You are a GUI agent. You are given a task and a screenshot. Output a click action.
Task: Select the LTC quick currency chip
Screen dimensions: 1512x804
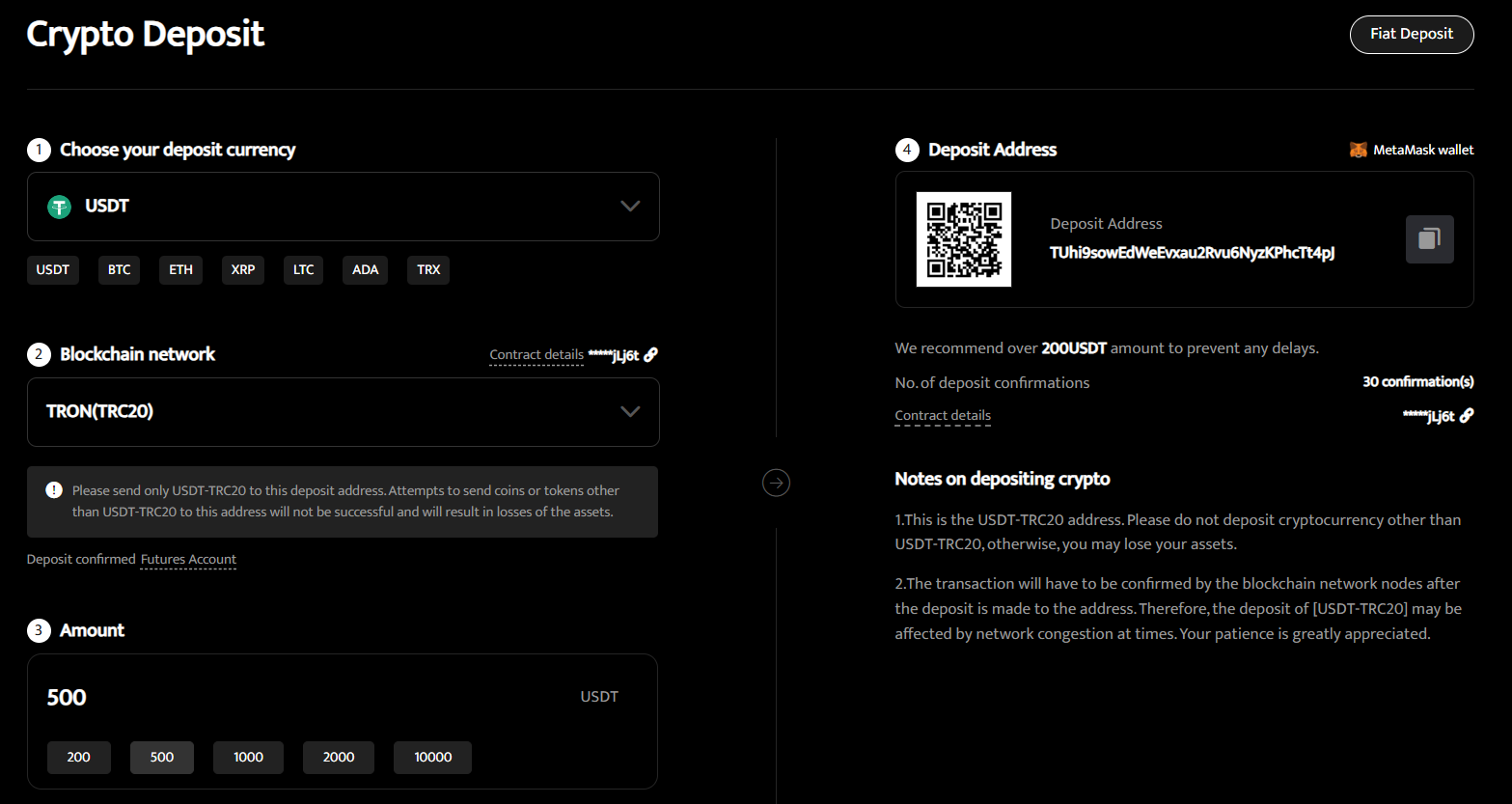point(304,270)
